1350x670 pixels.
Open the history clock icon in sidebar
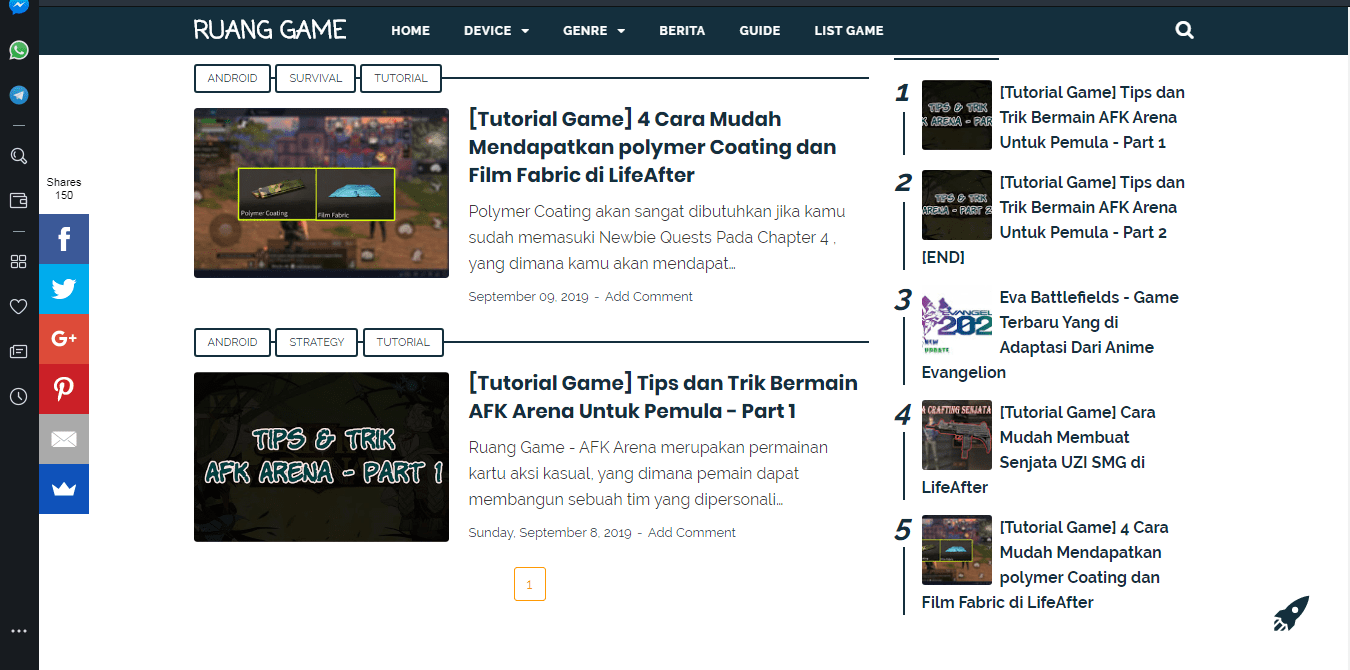[18, 396]
